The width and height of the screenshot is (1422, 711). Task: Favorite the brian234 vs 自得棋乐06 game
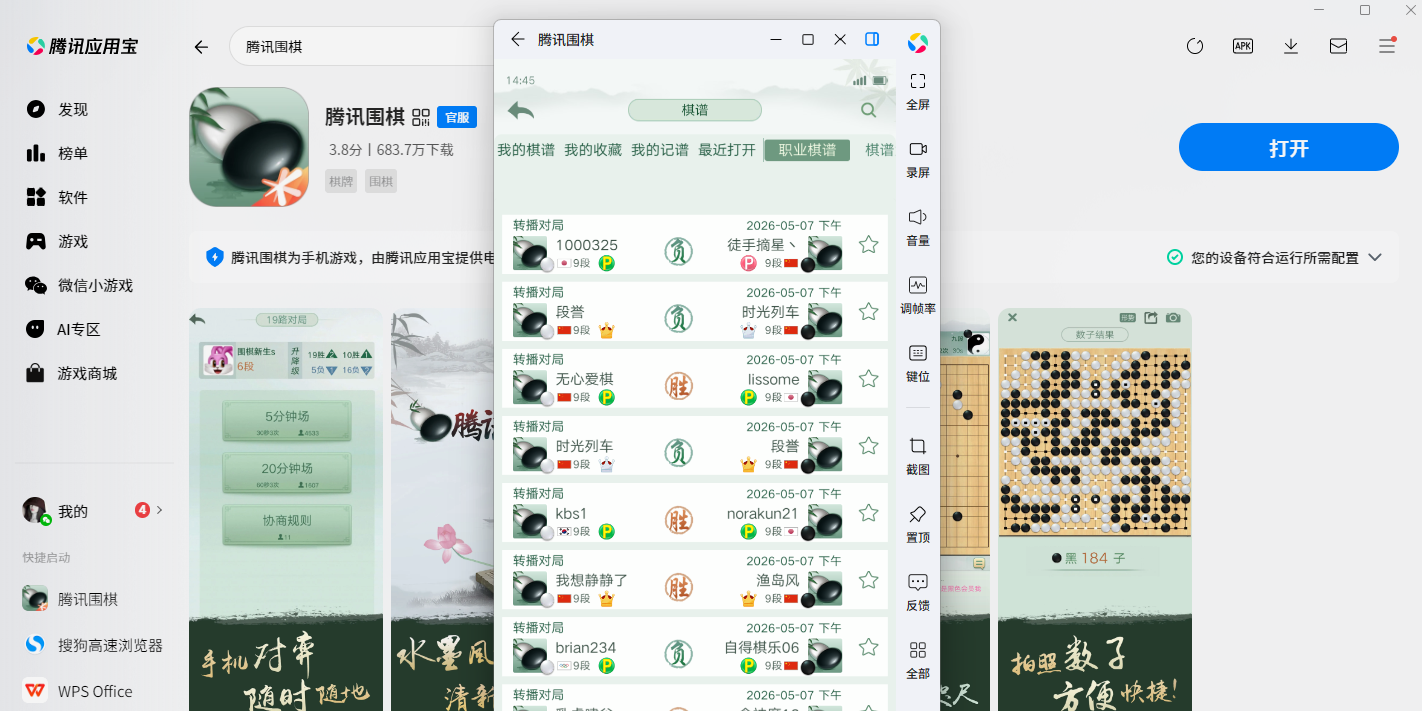[x=869, y=647]
